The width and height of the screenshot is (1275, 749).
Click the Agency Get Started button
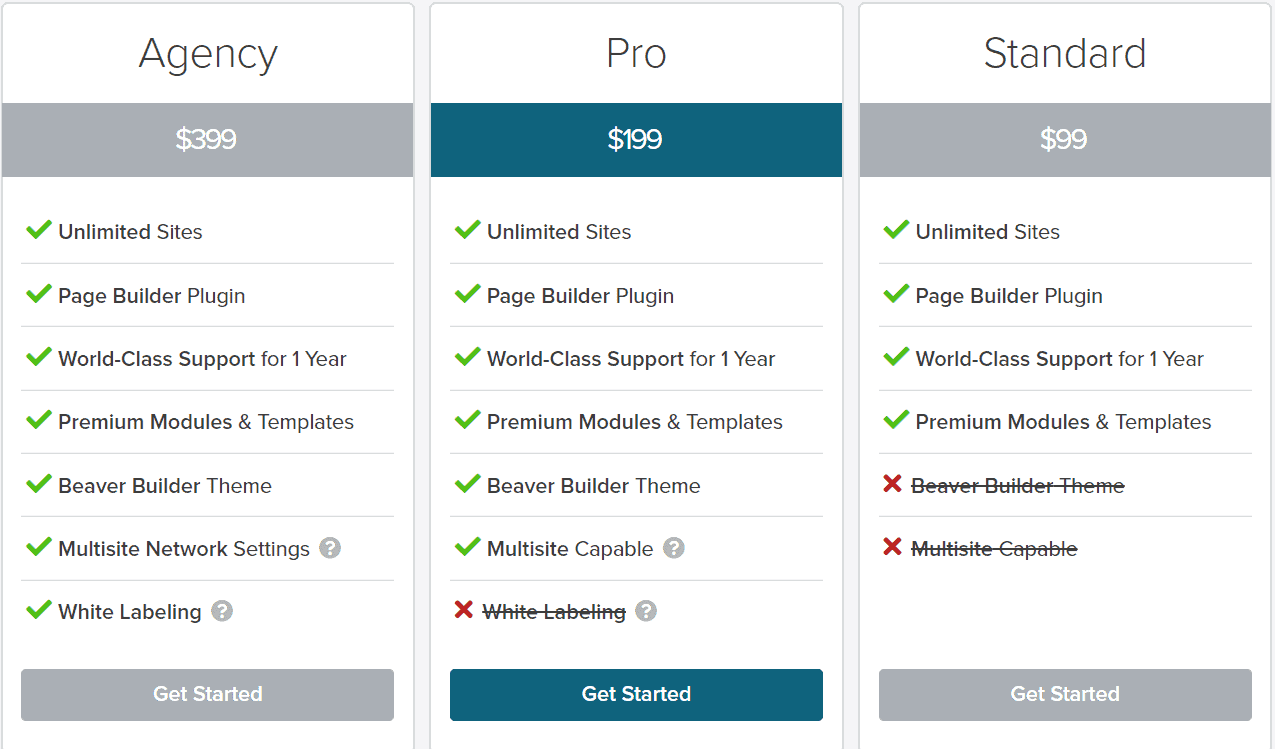click(207, 694)
